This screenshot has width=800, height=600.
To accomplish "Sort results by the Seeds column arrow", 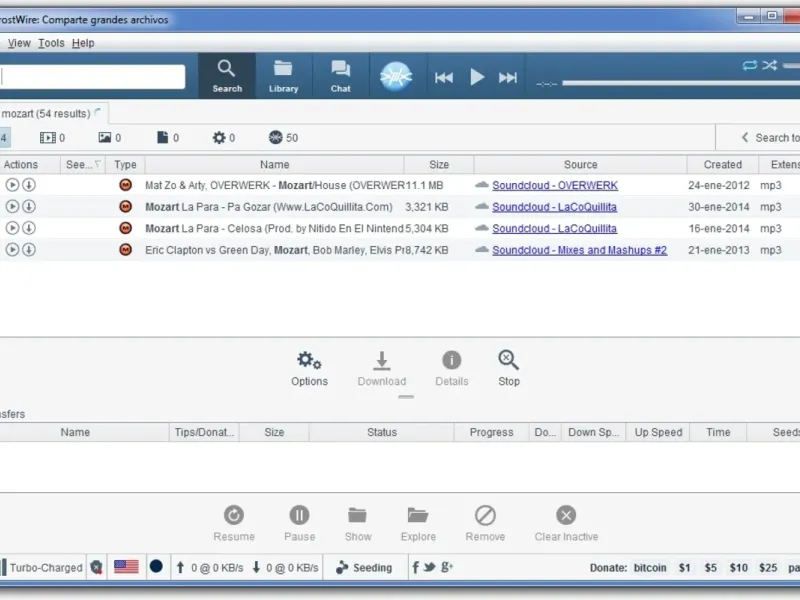I will pyautogui.click(x=97, y=164).
